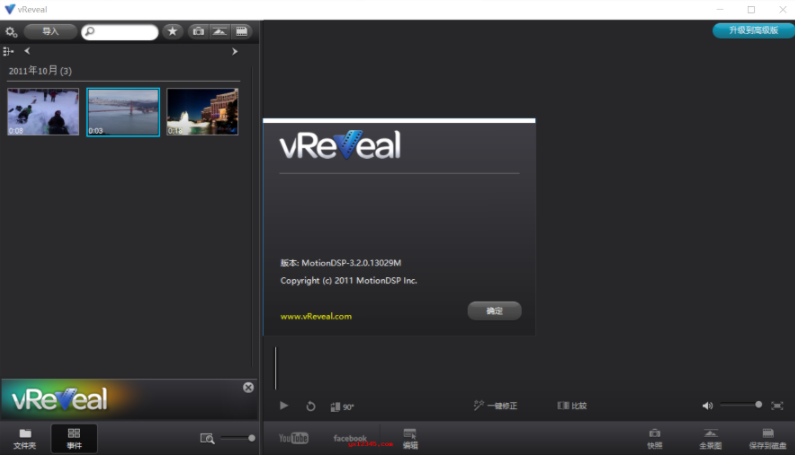Screen dimensions: 795x455
Task: Go forward with right arrow
Action: pyautogui.click(x=234, y=51)
